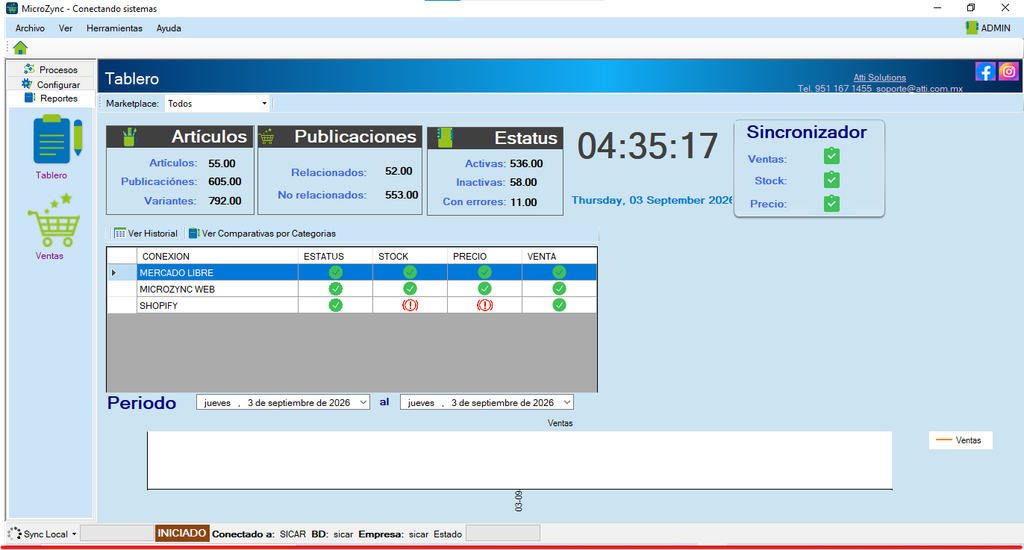Open the Herramientas menu
Image resolution: width=1024 pixels, height=550 pixels.
tap(114, 28)
